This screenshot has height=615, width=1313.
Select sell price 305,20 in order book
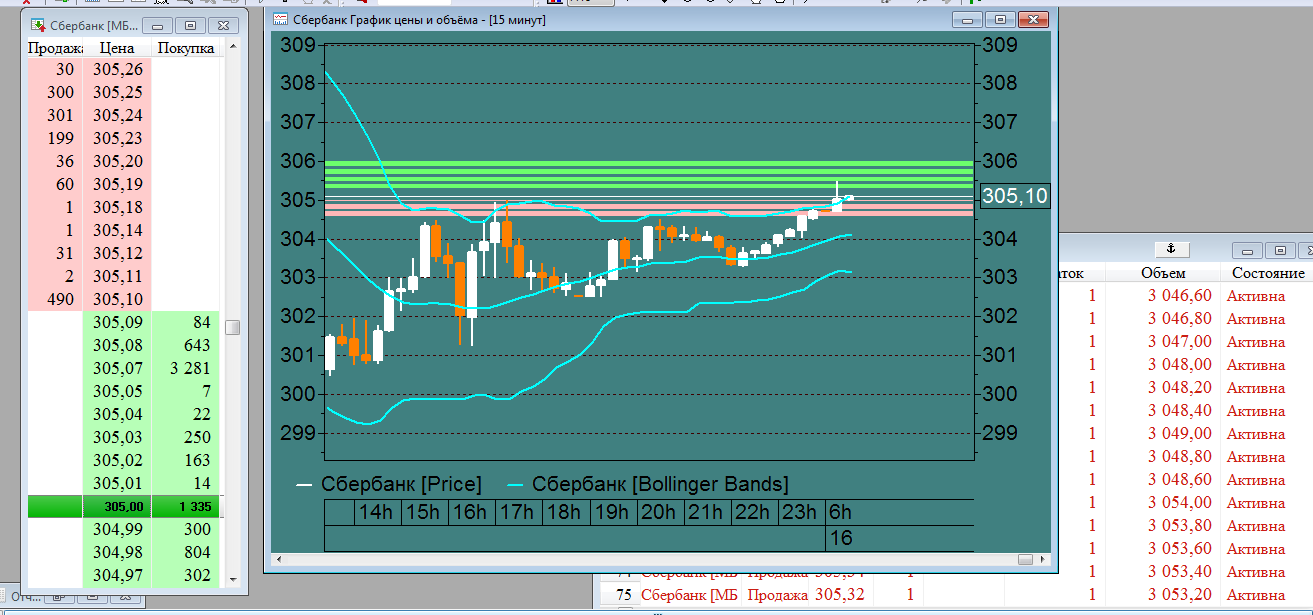pos(118,161)
